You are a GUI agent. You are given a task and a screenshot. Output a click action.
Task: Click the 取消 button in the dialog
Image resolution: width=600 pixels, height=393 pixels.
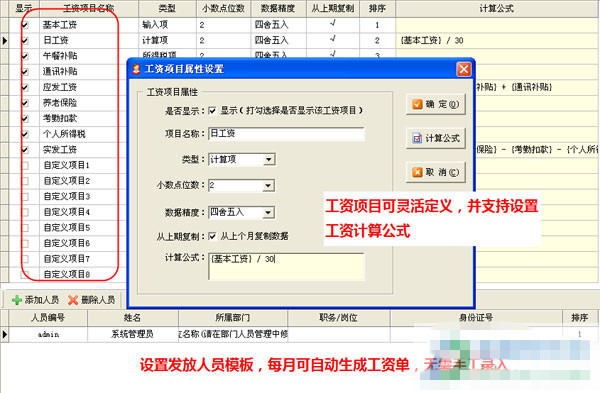click(x=435, y=172)
